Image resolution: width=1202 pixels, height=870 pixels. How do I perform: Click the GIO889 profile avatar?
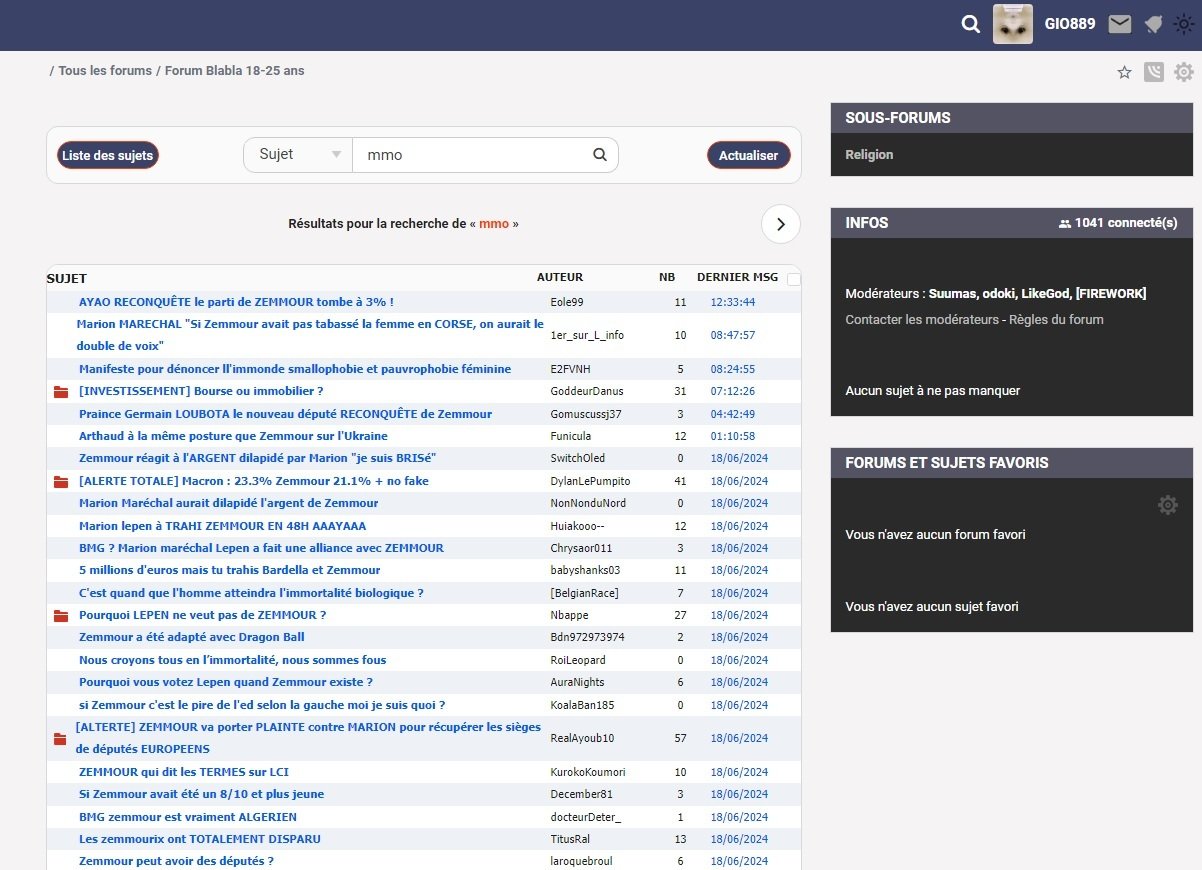coord(1012,24)
